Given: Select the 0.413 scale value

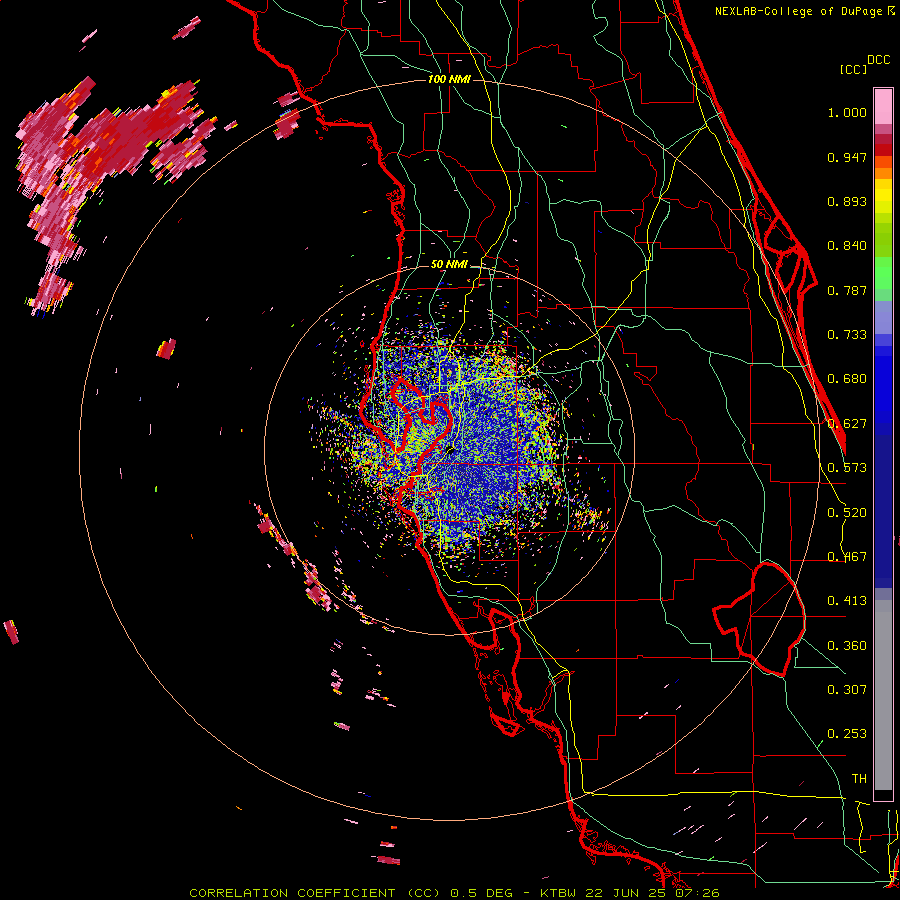Looking at the screenshot, I should 847,601.
